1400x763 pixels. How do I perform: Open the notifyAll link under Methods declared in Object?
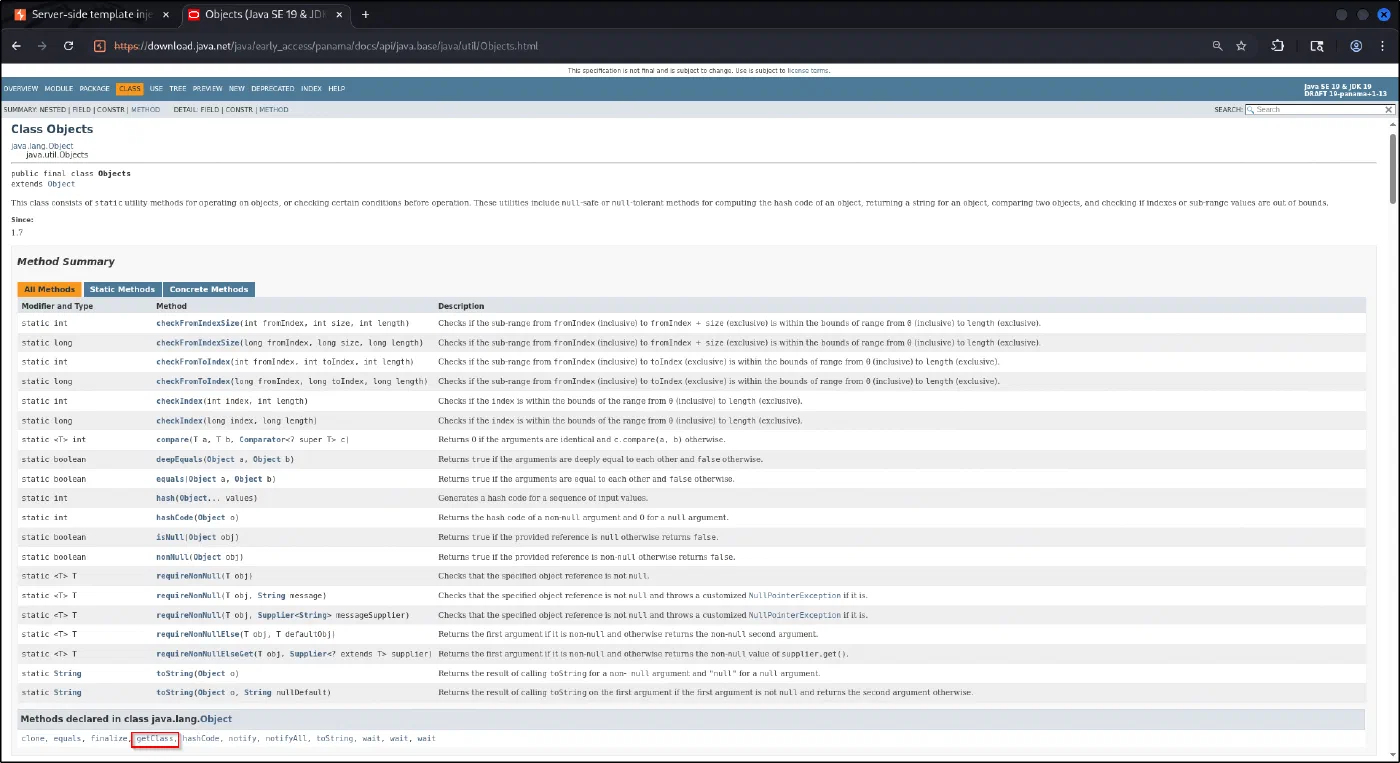(x=288, y=739)
